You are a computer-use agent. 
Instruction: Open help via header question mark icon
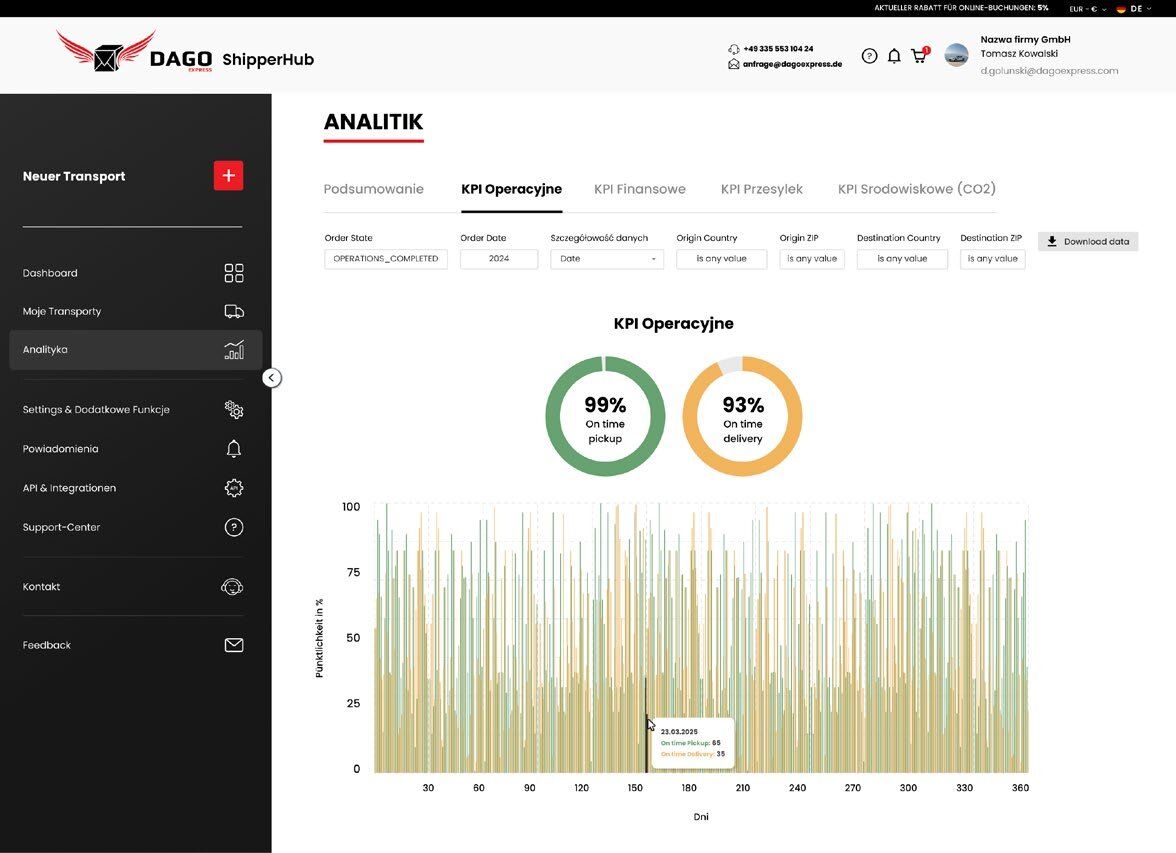869,56
